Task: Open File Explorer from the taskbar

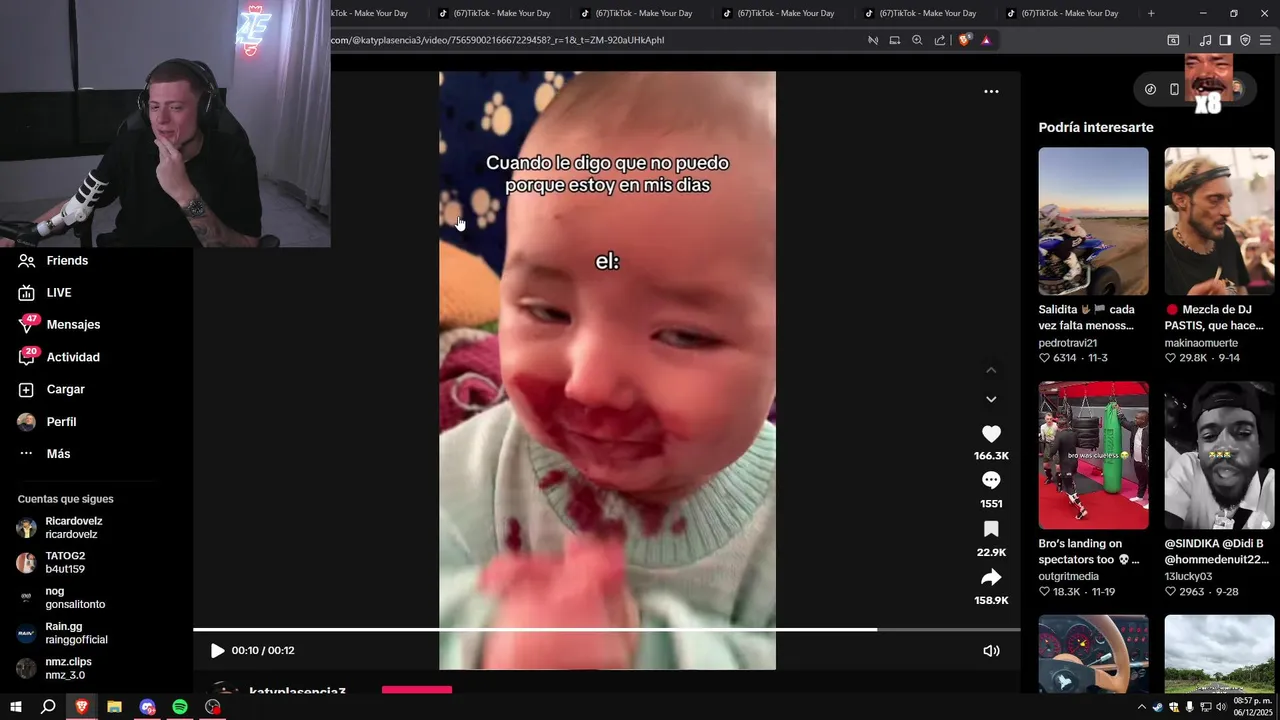Action: coord(114,707)
